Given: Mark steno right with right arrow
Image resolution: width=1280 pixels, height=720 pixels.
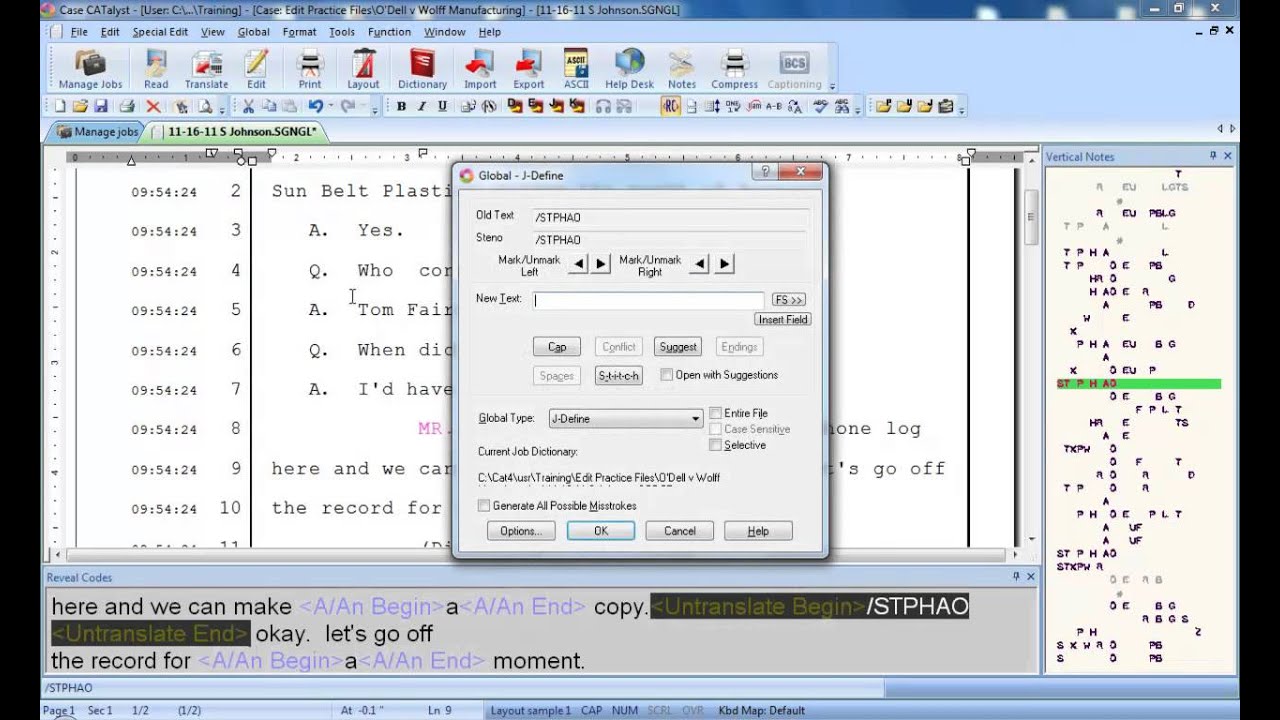Looking at the screenshot, I should (725, 264).
